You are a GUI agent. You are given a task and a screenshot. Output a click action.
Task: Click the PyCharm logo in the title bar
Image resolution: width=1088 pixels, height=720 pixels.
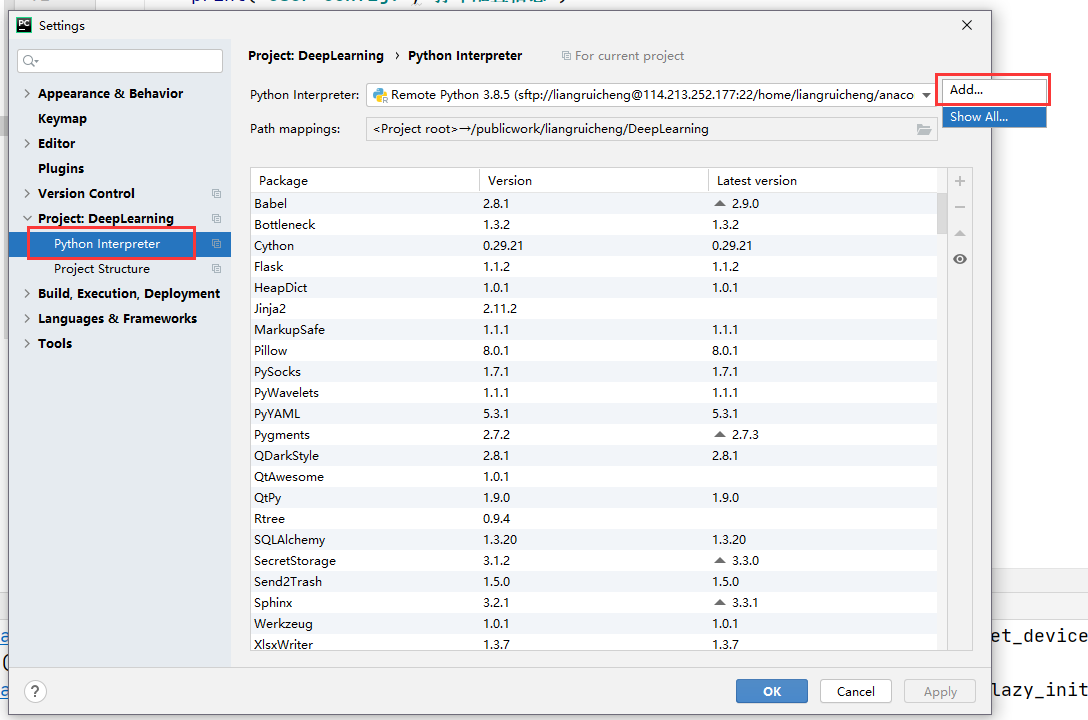tap(24, 25)
